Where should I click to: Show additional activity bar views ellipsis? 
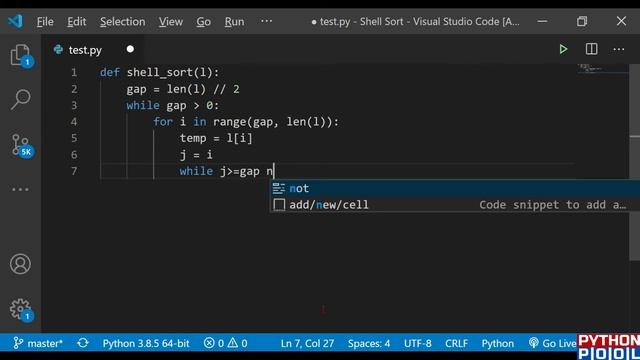pyautogui.click(x=20, y=189)
